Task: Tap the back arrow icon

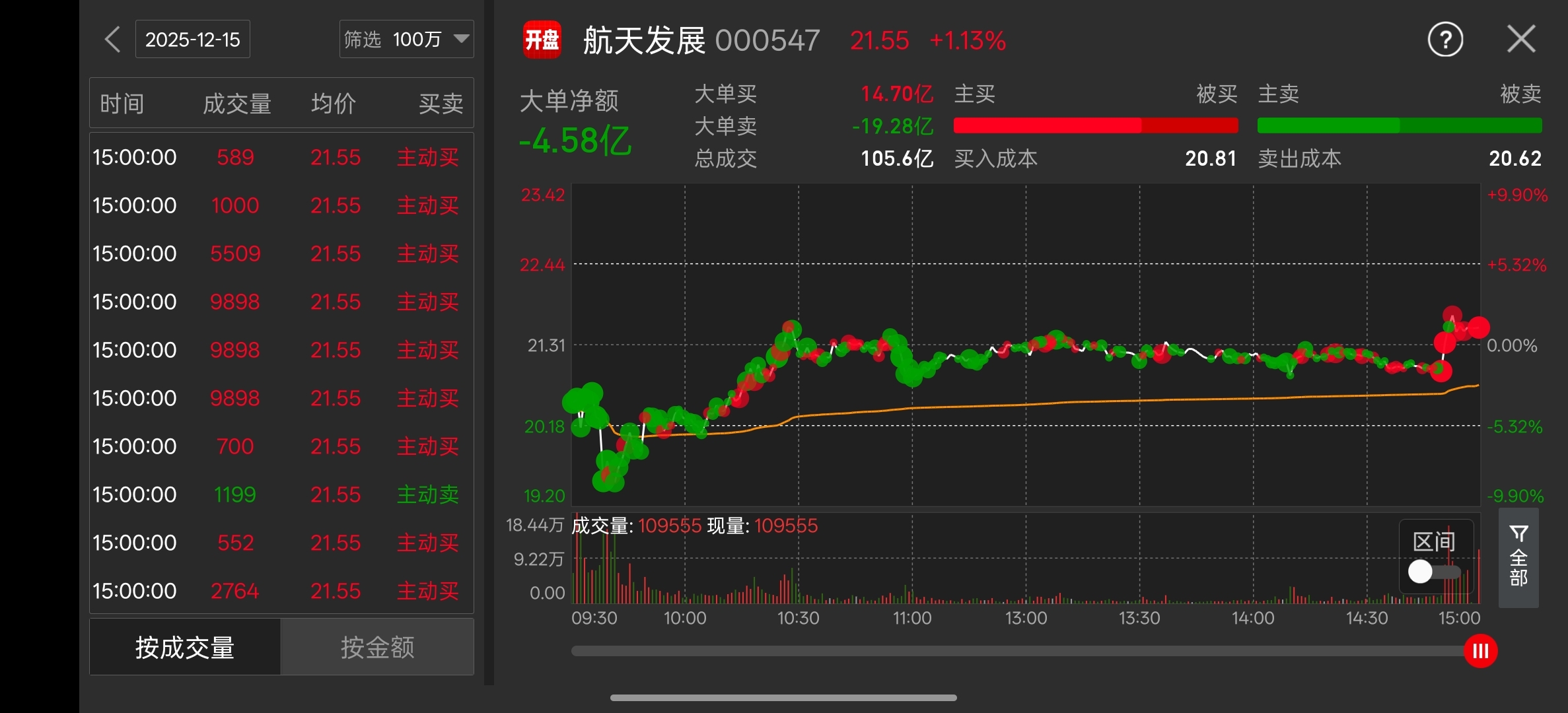Action: click(x=112, y=40)
